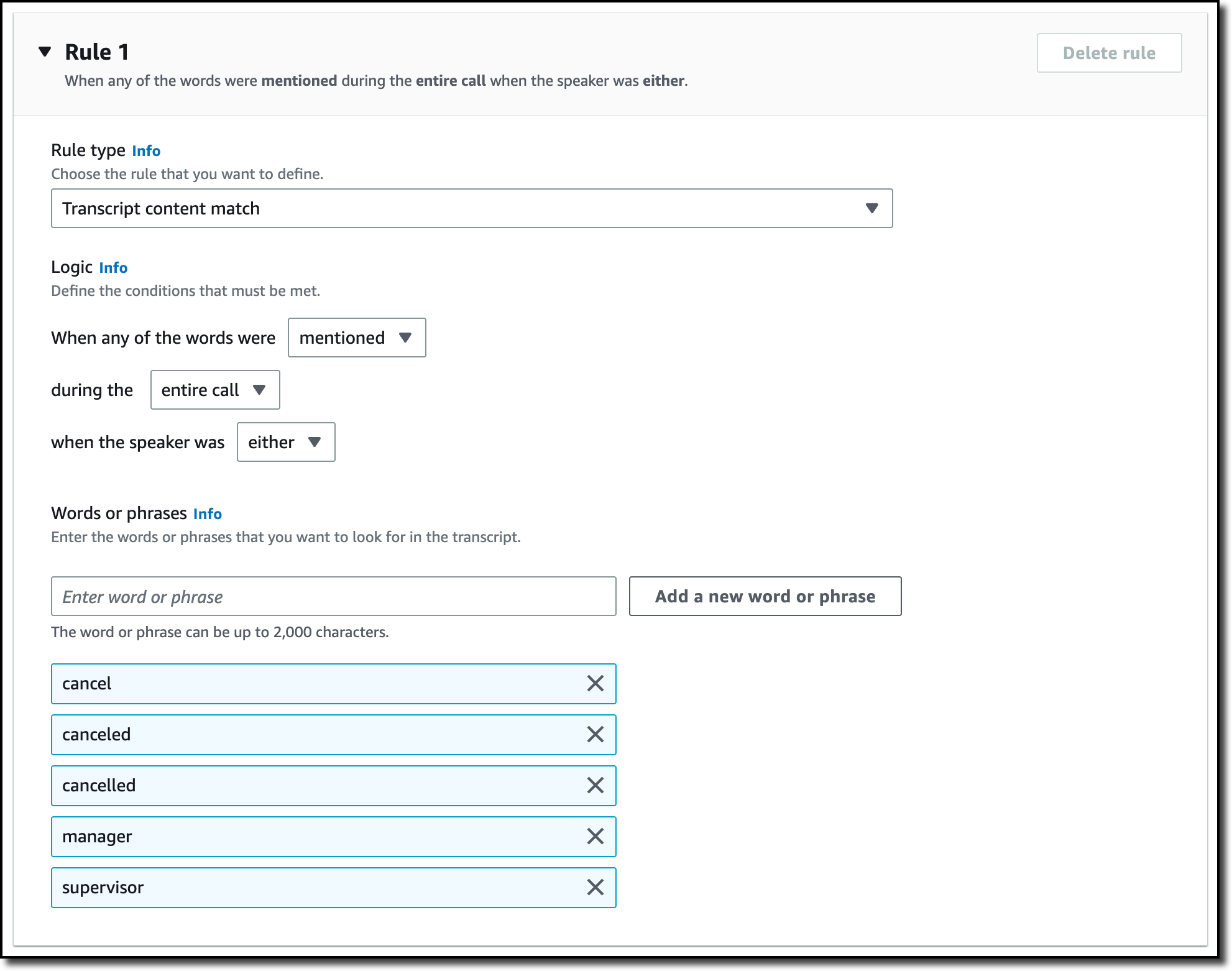Open Info link beside Words or phrases
The image size is (1232, 971).
click(207, 514)
